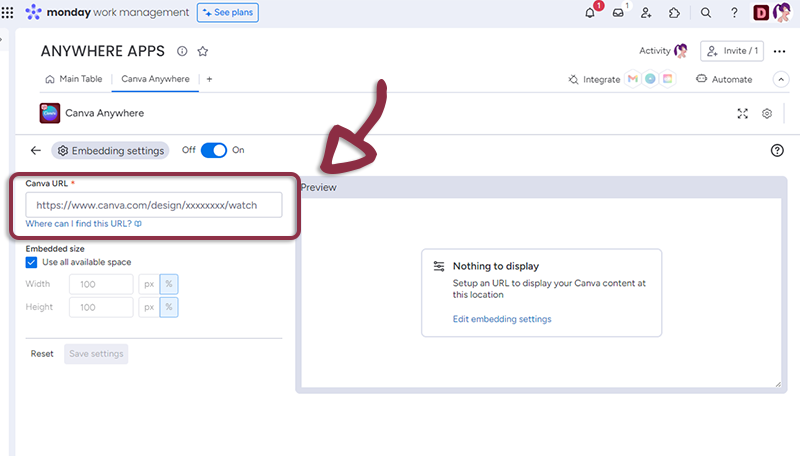Open the Canva Anywhere view settings gear
800x456 pixels.
[767, 114]
